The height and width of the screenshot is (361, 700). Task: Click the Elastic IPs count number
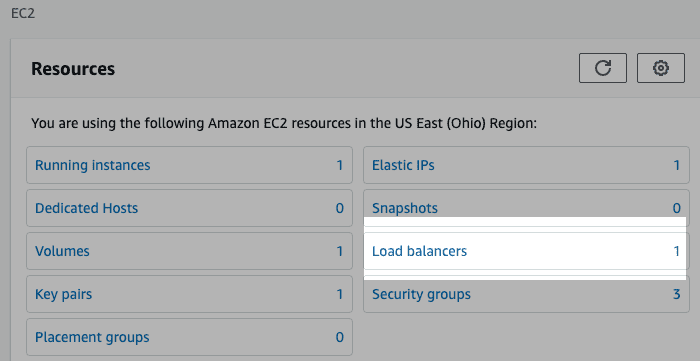(x=677, y=165)
